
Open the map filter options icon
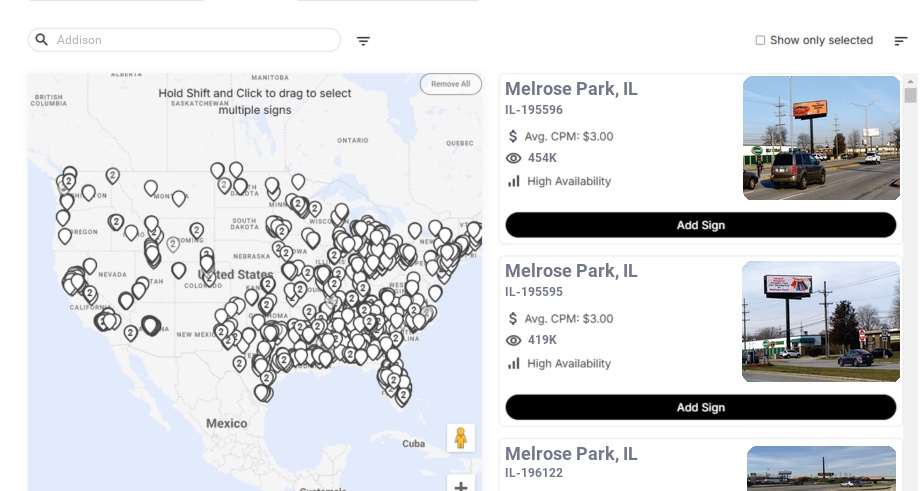click(x=364, y=41)
